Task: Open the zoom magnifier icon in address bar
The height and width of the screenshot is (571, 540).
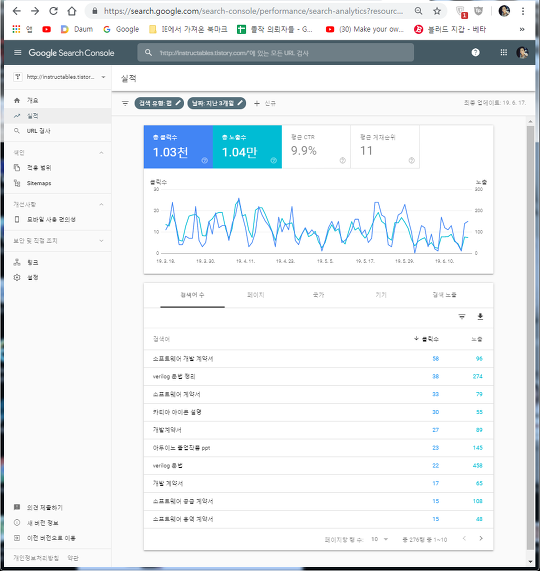Action: click(x=419, y=11)
